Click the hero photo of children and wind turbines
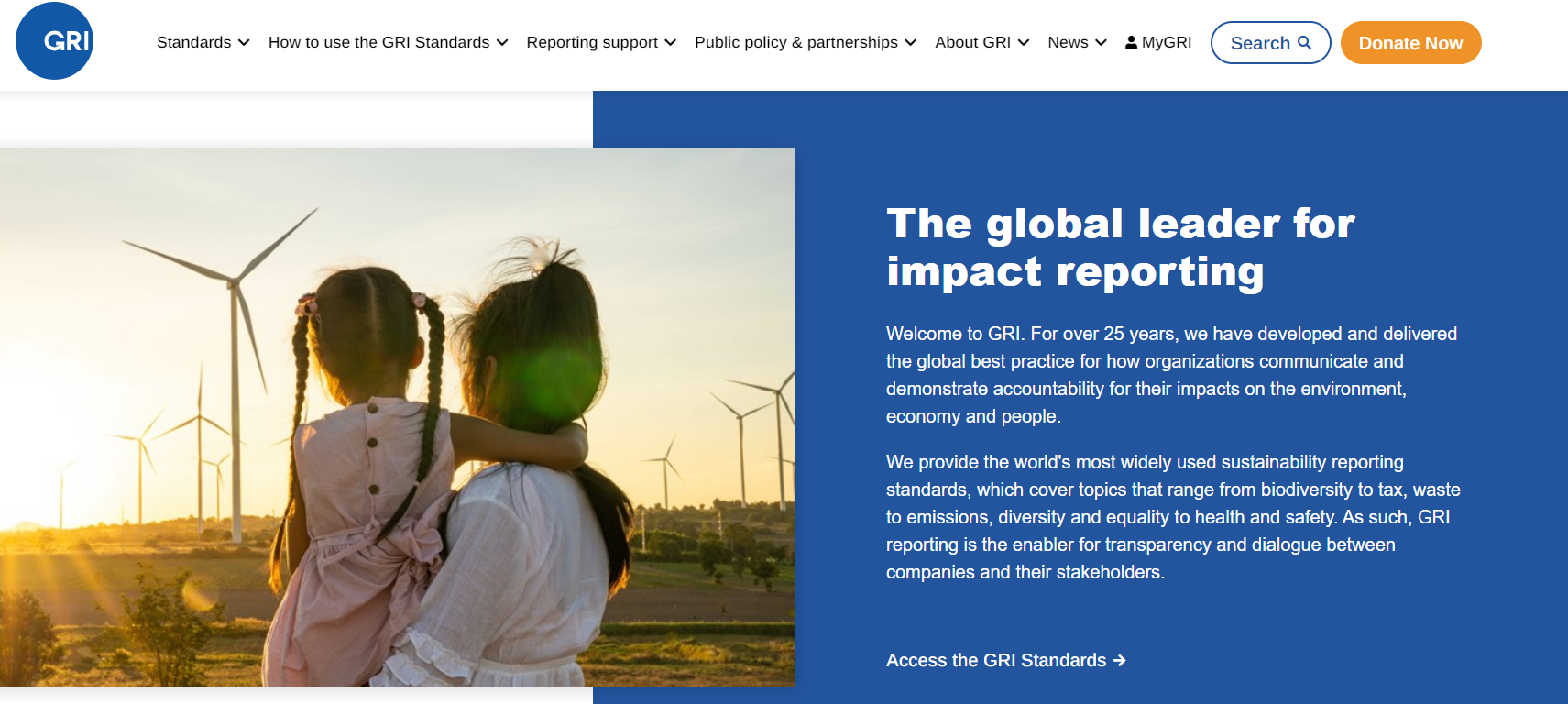 397,417
